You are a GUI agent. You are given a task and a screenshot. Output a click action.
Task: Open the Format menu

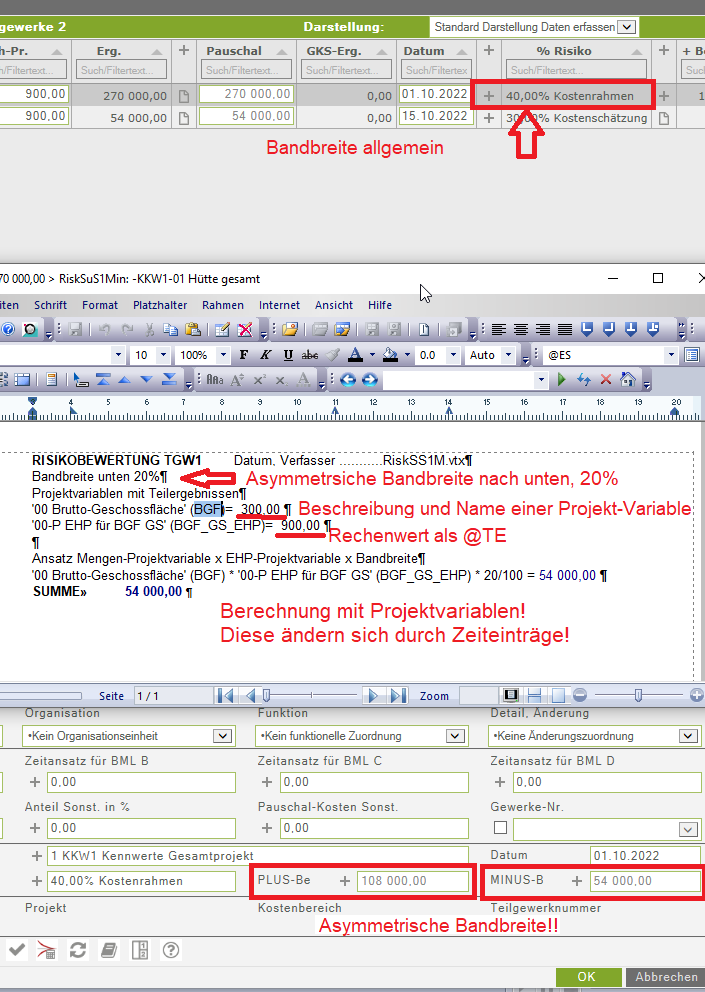[100, 305]
